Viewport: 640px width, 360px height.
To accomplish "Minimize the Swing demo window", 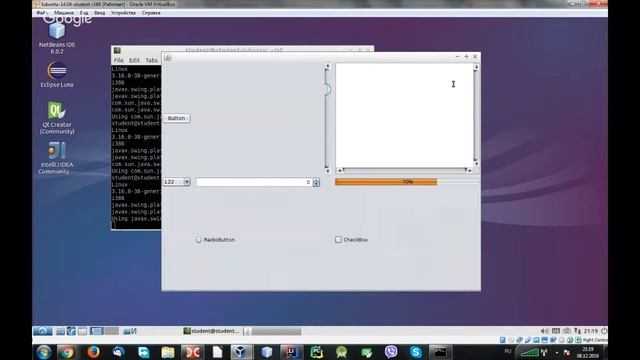I will click(x=457, y=57).
